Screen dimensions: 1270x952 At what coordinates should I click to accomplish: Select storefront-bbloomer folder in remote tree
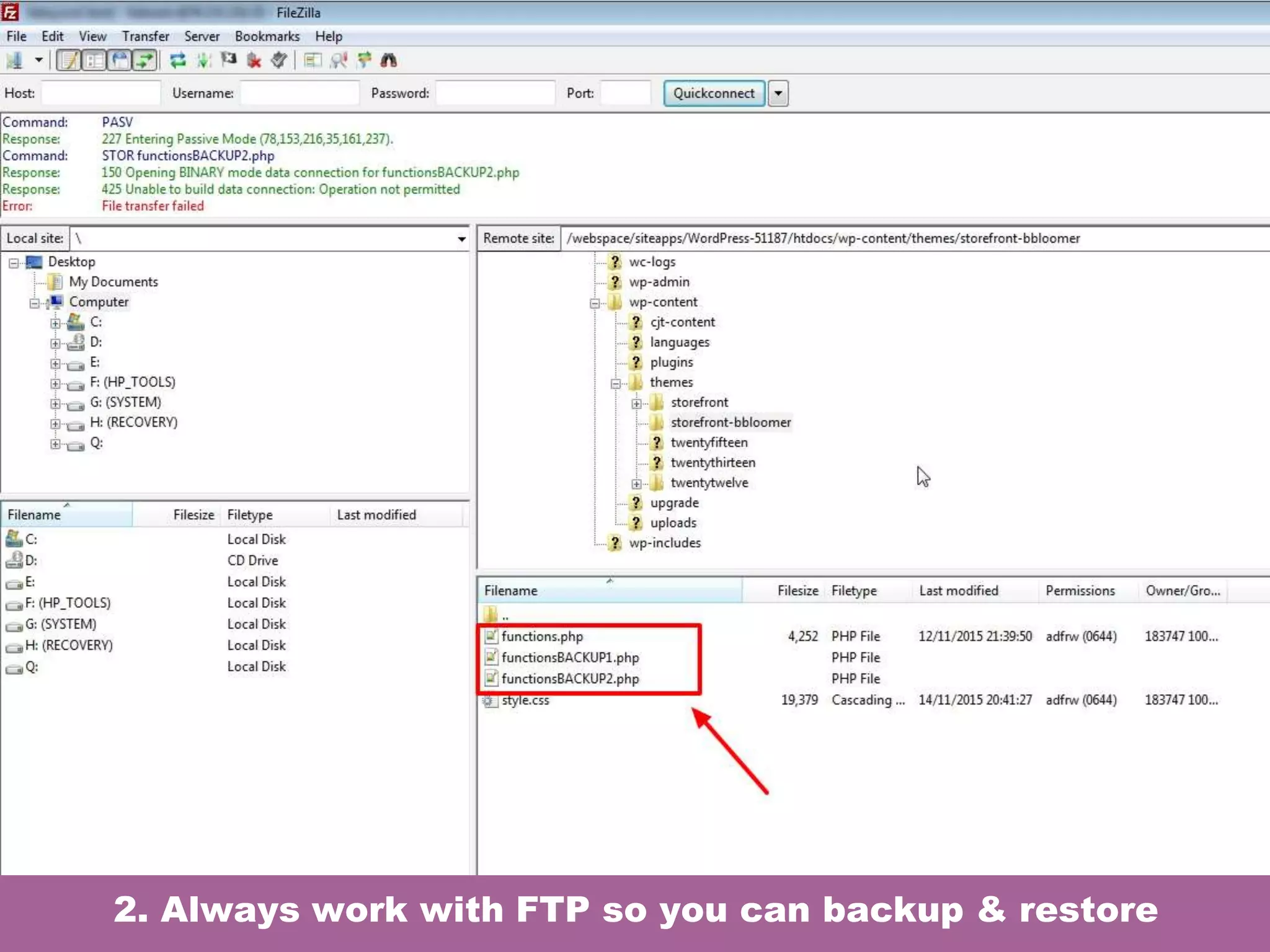pos(730,423)
